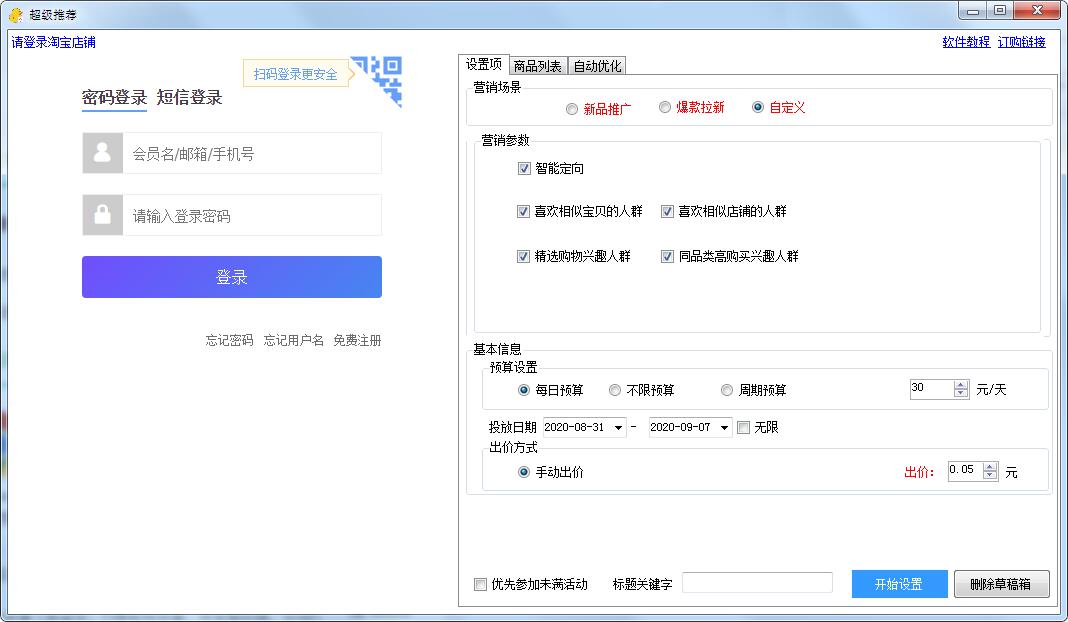Toggle 喜欢相似店铺的人群 checkbox
Screen dimensions: 1068x622
pos(667,212)
